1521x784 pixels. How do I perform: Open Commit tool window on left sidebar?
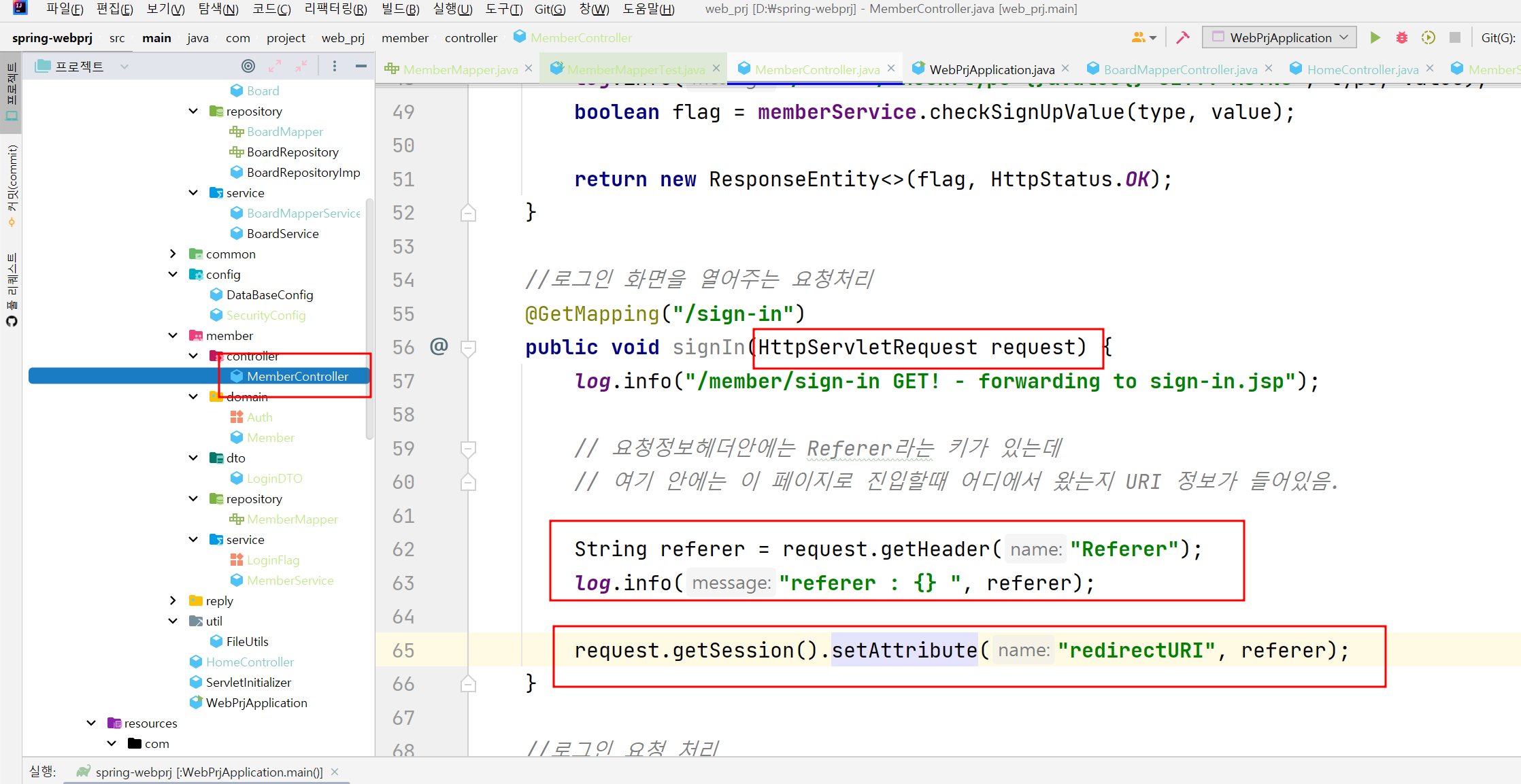click(11, 185)
